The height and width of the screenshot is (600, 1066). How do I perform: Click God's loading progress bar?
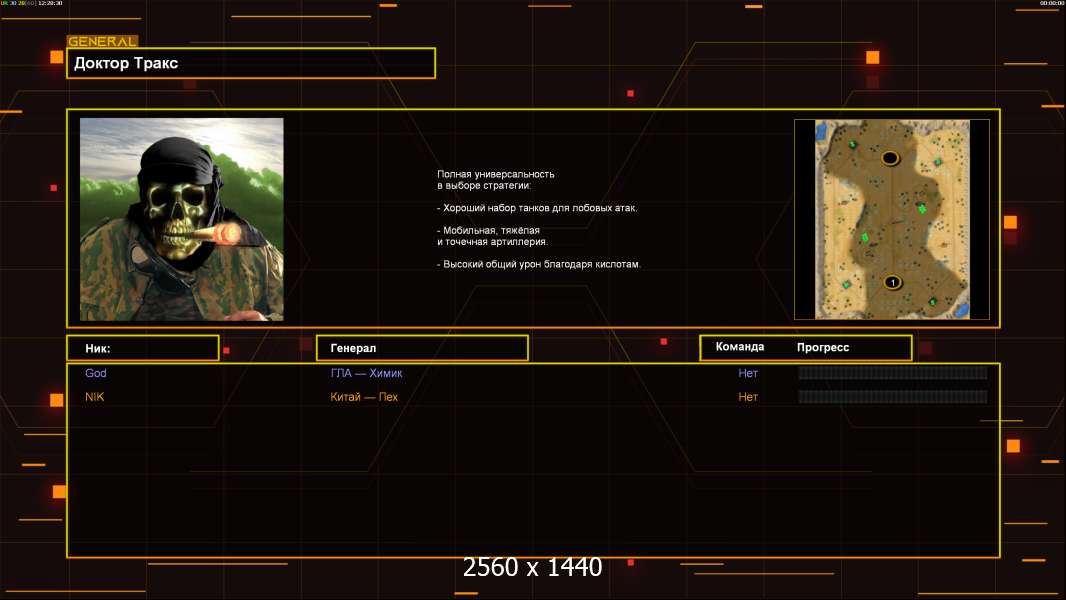coord(892,373)
